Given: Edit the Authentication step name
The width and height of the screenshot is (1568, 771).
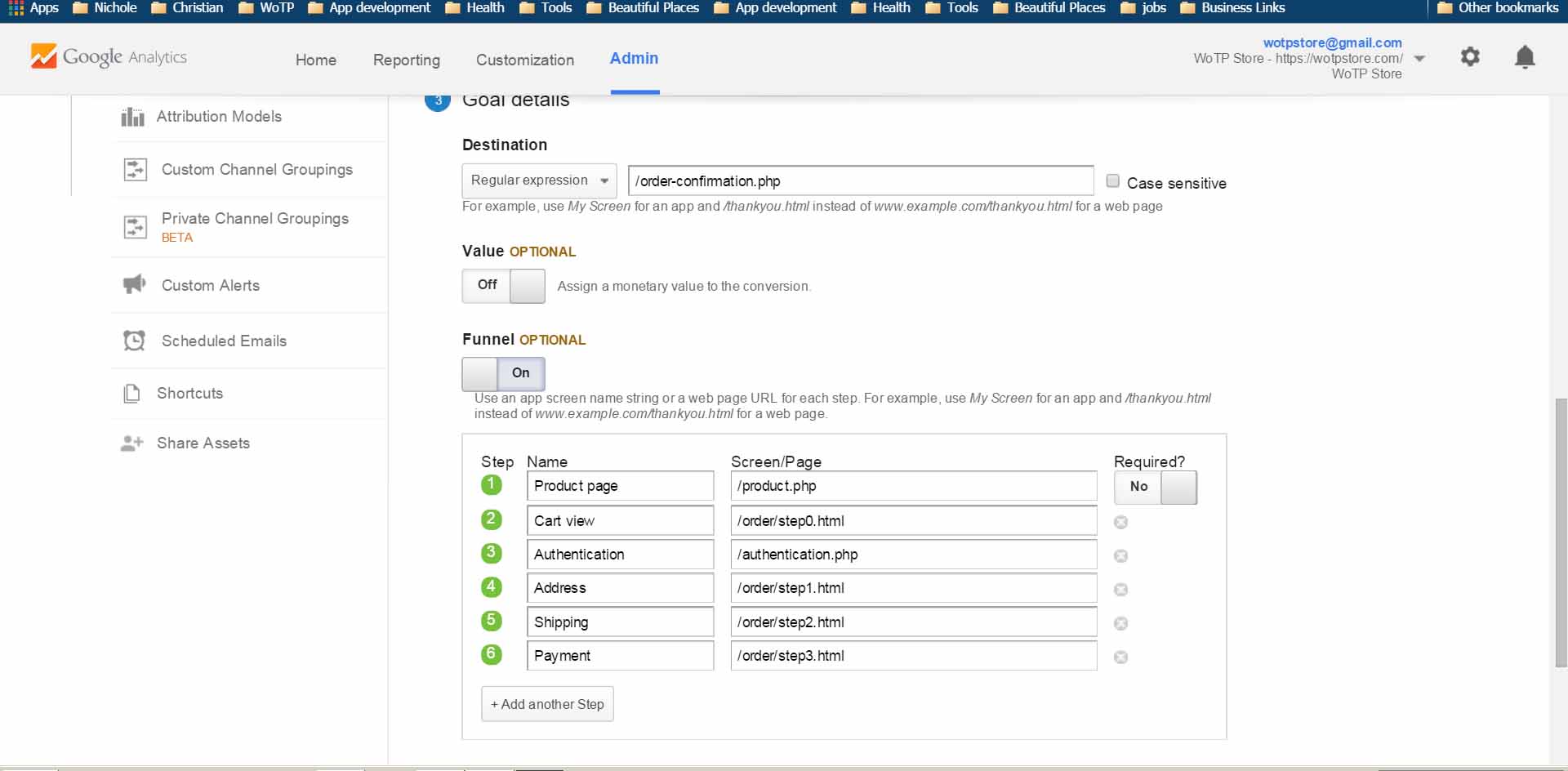Looking at the screenshot, I should pos(621,555).
